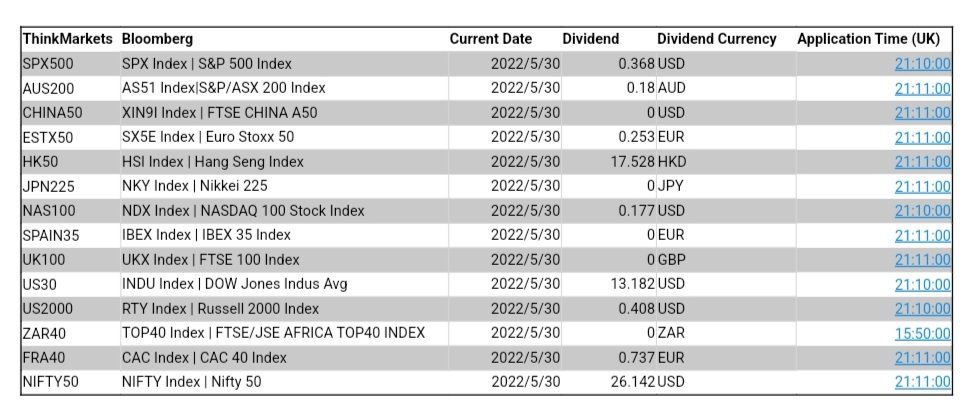961x410 pixels.
Task: Open the US2000 application time link
Action: (x=922, y=308)
